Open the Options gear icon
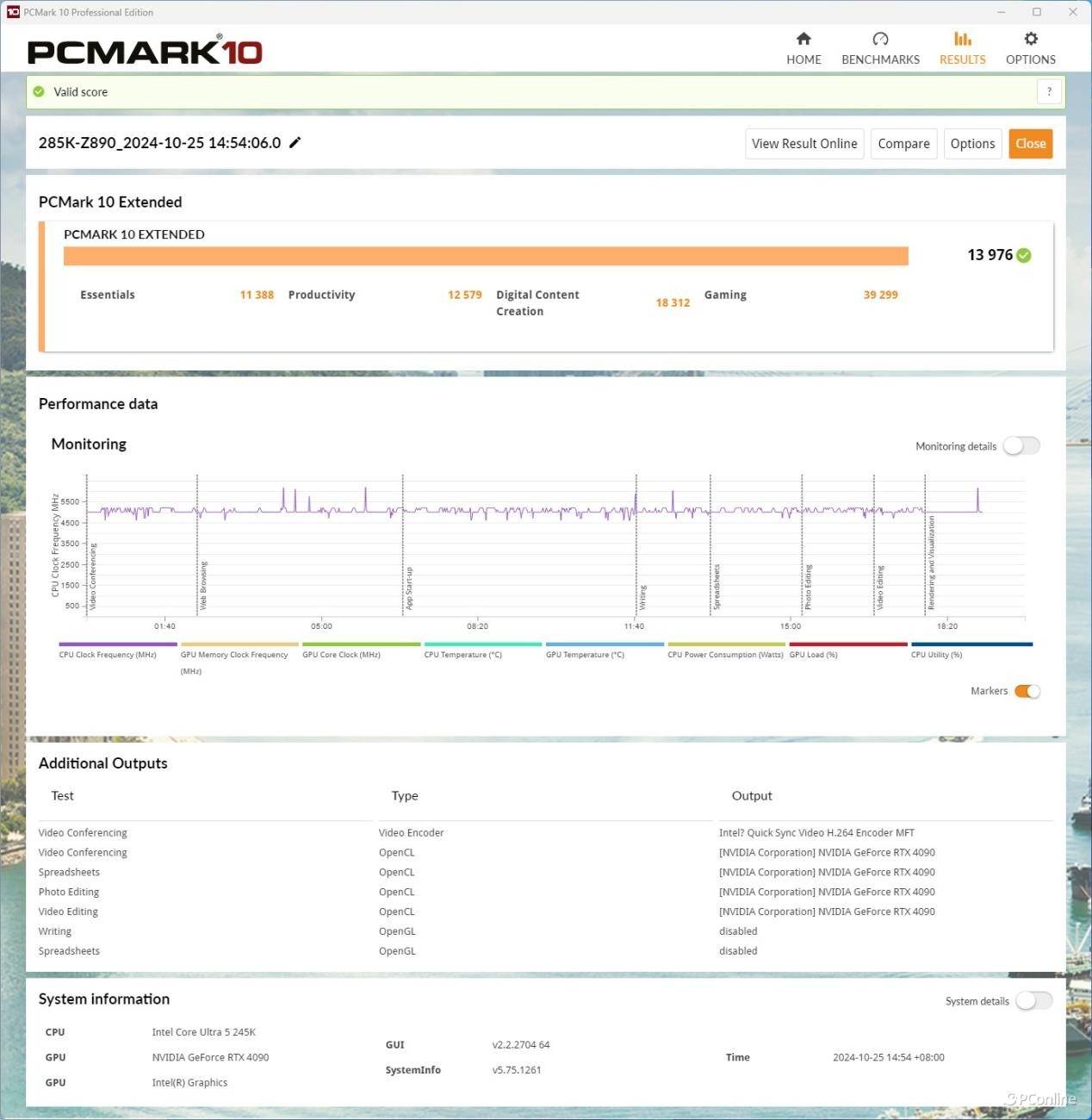This screenshot has height=1120, width=1092. point(1030,40)
